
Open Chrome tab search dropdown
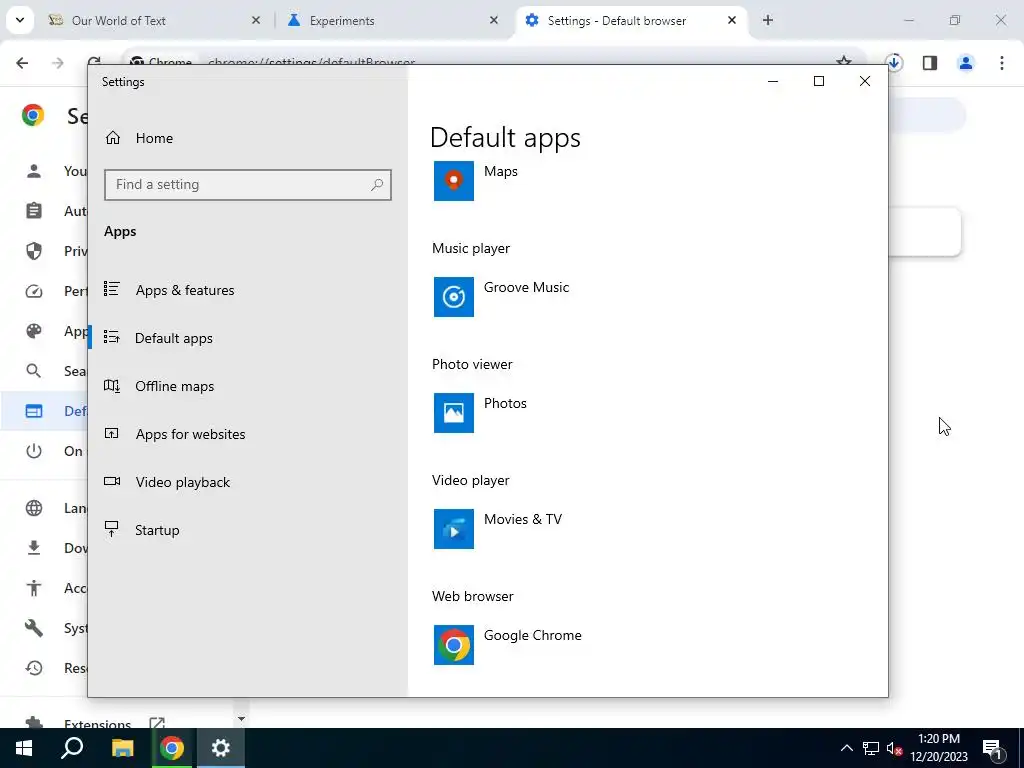point(20,20)
